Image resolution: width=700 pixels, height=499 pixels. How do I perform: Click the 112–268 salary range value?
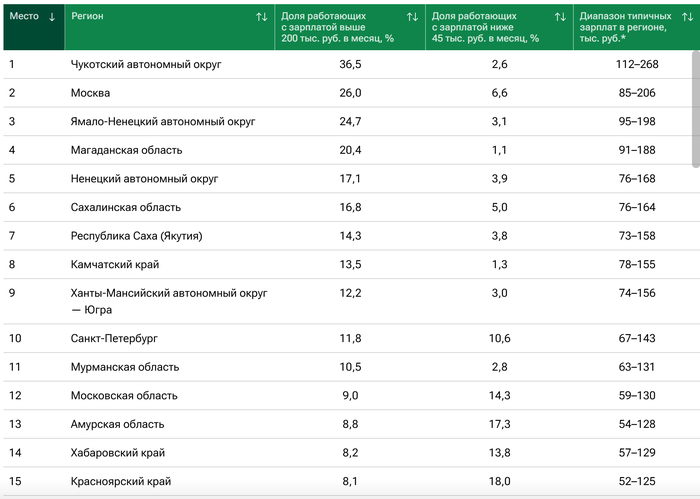[636, 64]
